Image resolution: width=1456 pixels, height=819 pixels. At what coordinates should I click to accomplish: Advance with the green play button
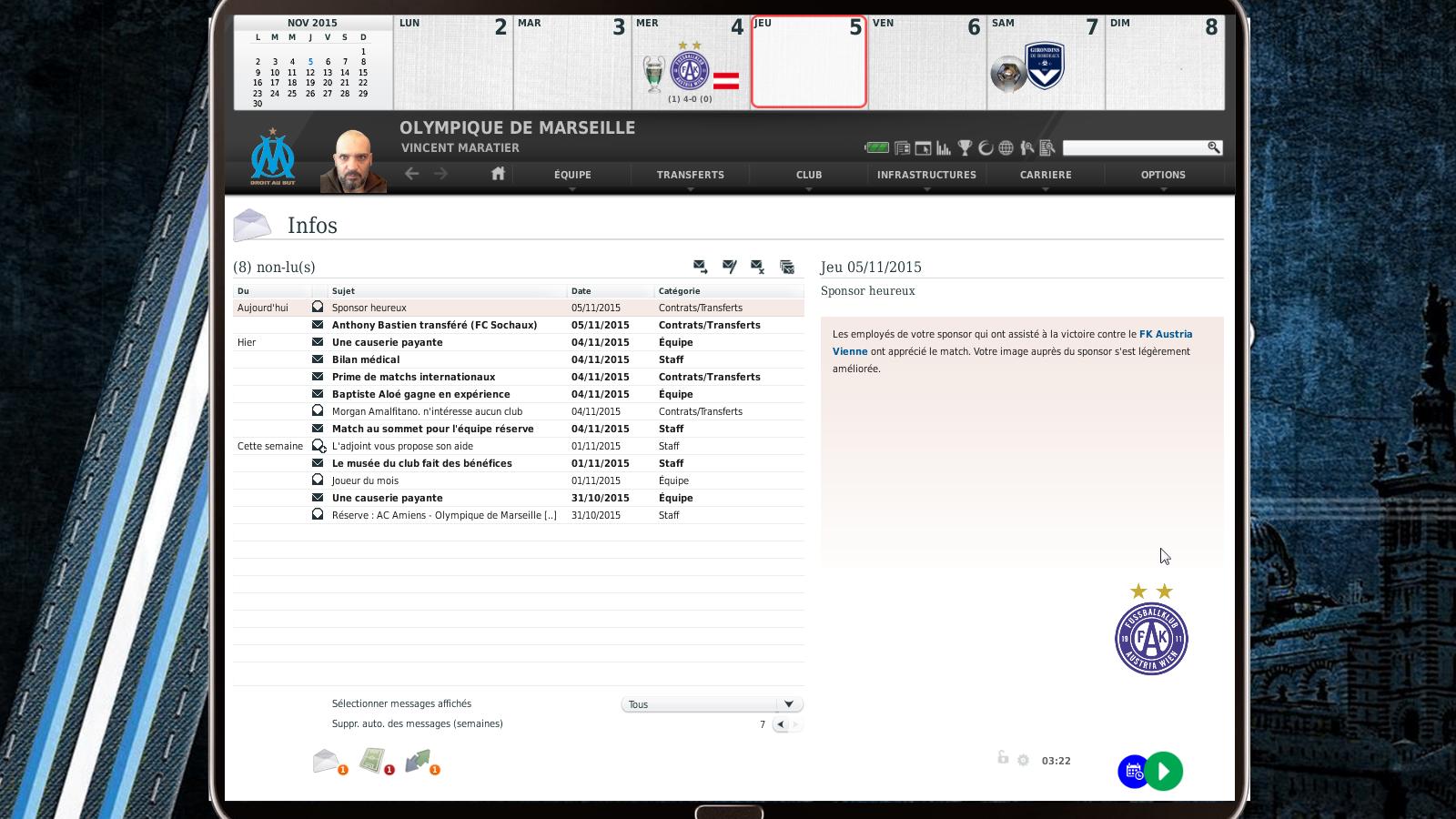pyautogui.click(x=1164, y=772)
